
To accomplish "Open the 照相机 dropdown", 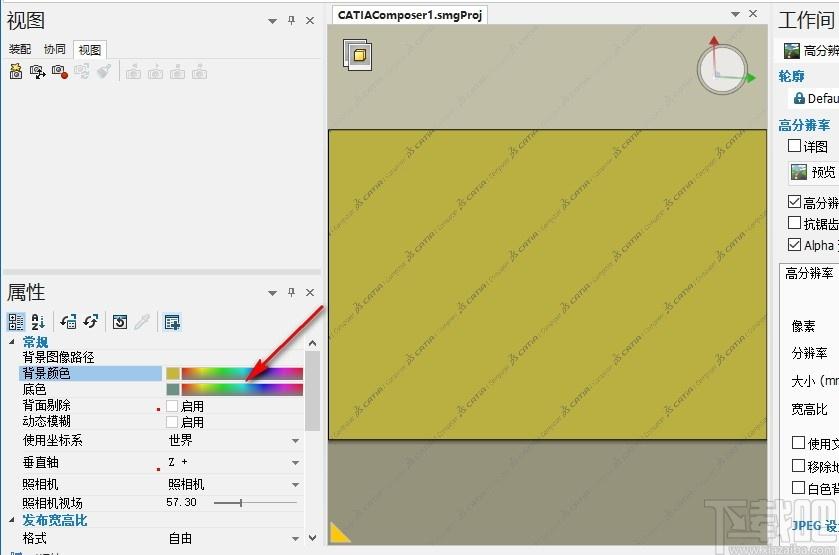I will pos(295,484).
